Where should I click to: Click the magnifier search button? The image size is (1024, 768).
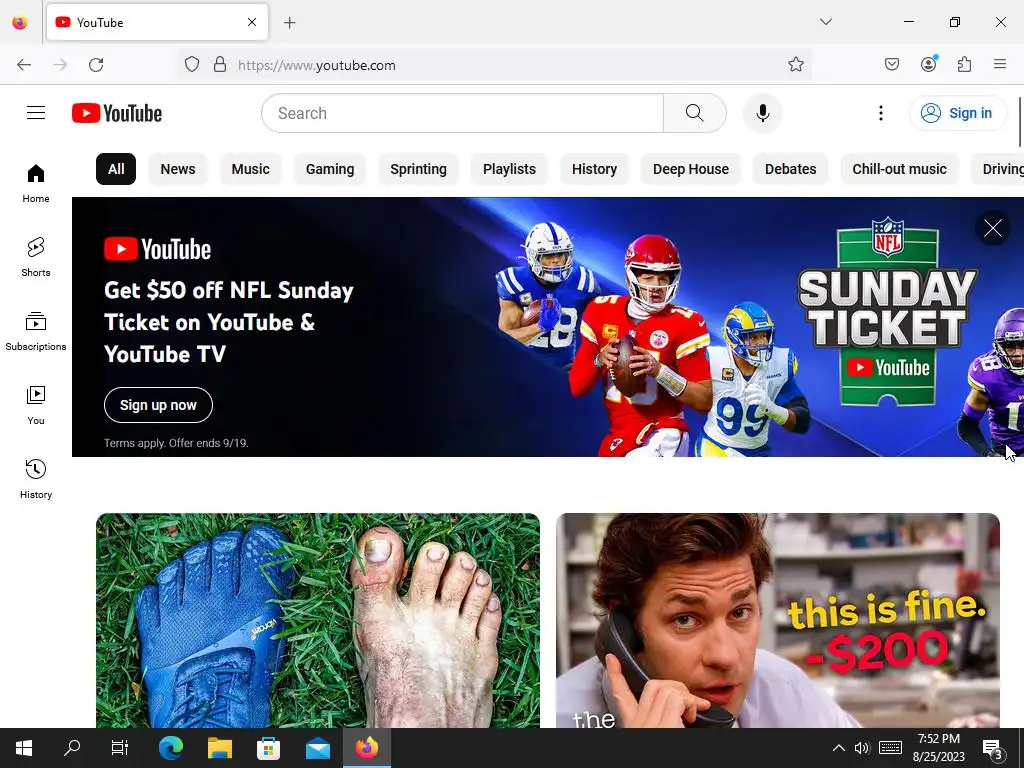coord(695,113)
